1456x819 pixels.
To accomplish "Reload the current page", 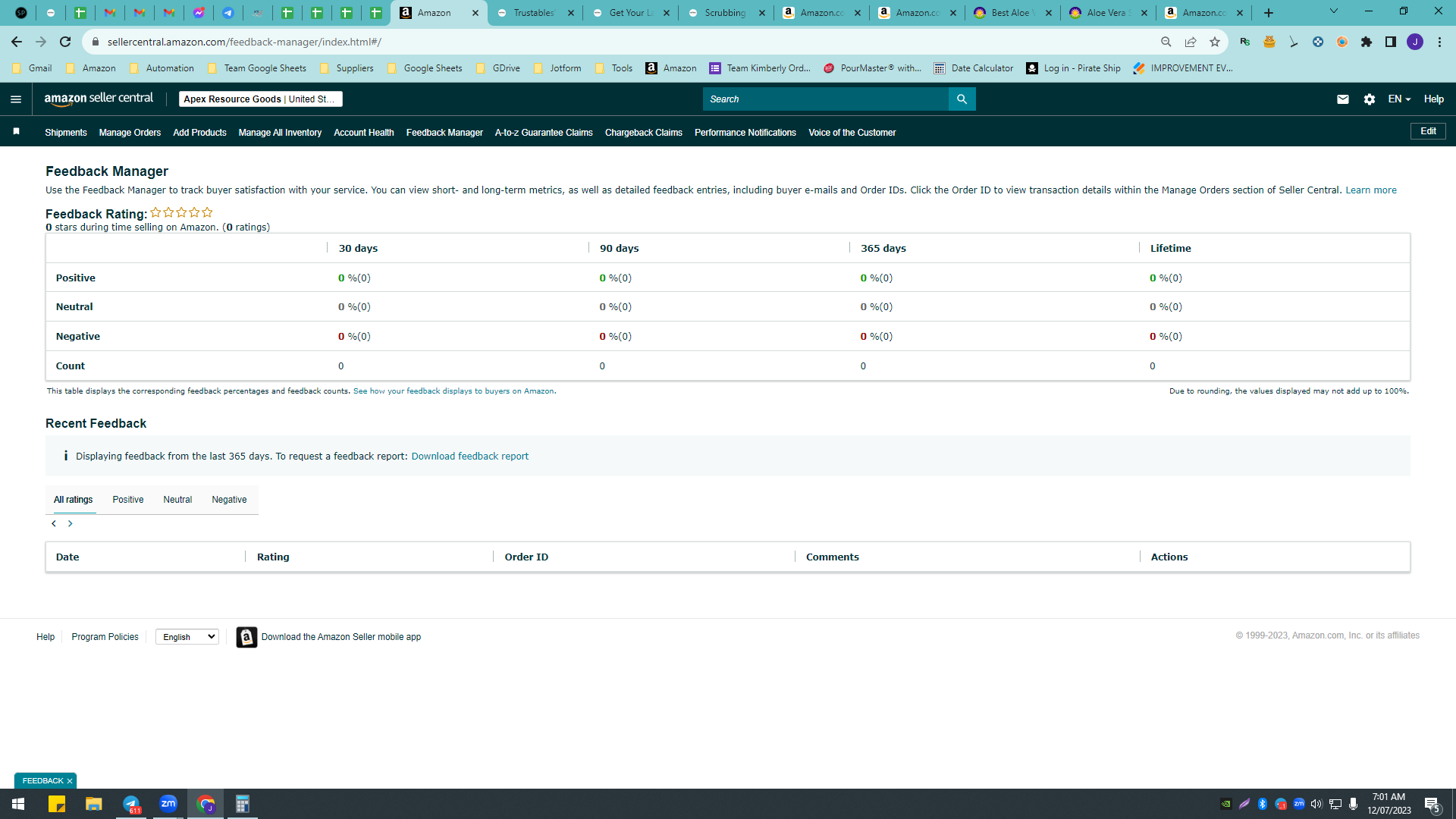I will pyautogui.click(x=65, y=42).
